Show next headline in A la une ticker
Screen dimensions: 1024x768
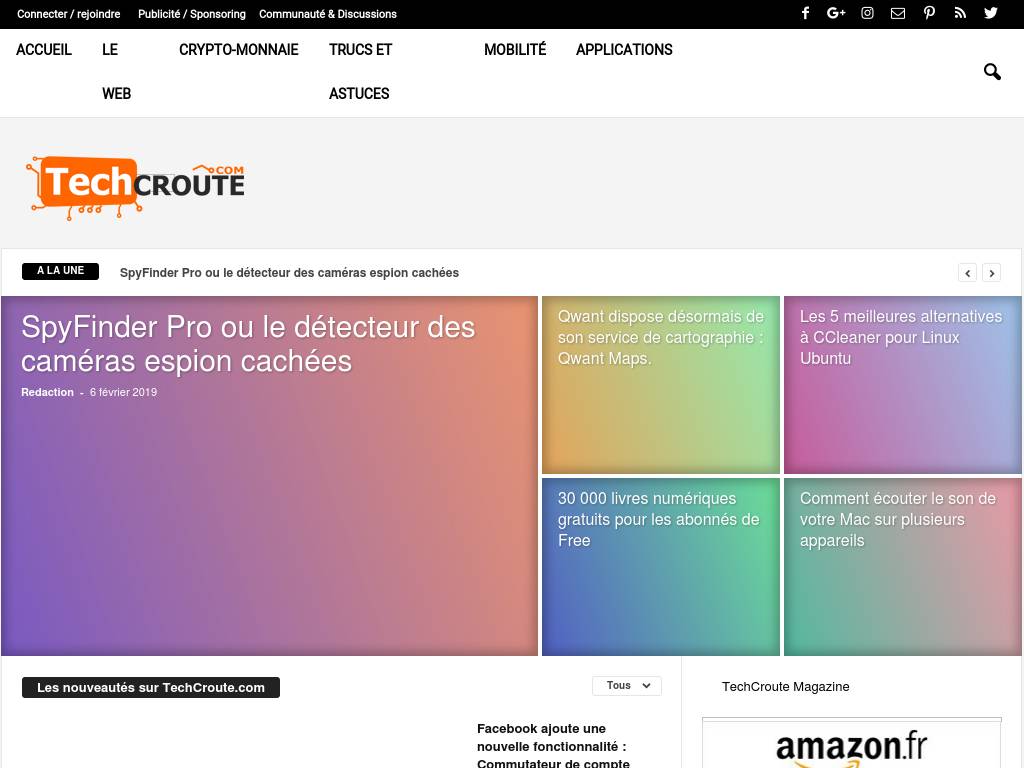pos(991,272)
